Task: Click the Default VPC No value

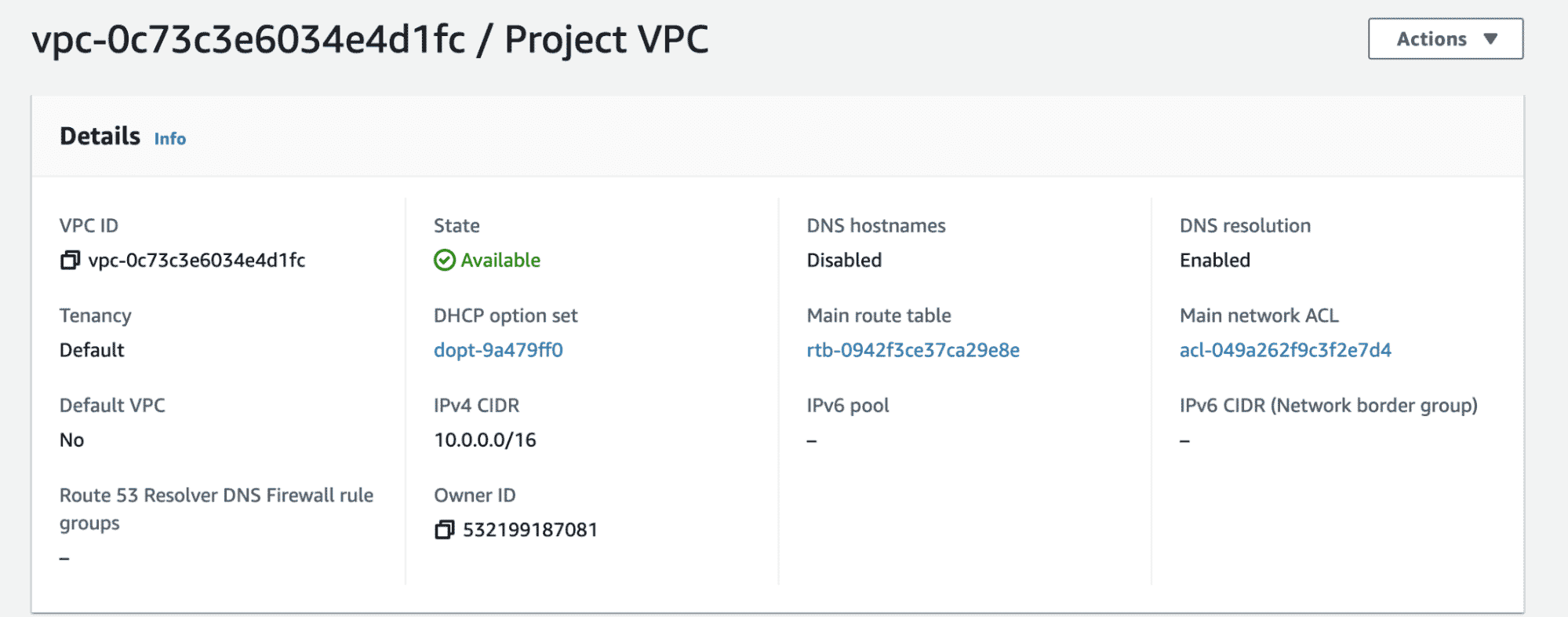Action: (x=71, y=440)
